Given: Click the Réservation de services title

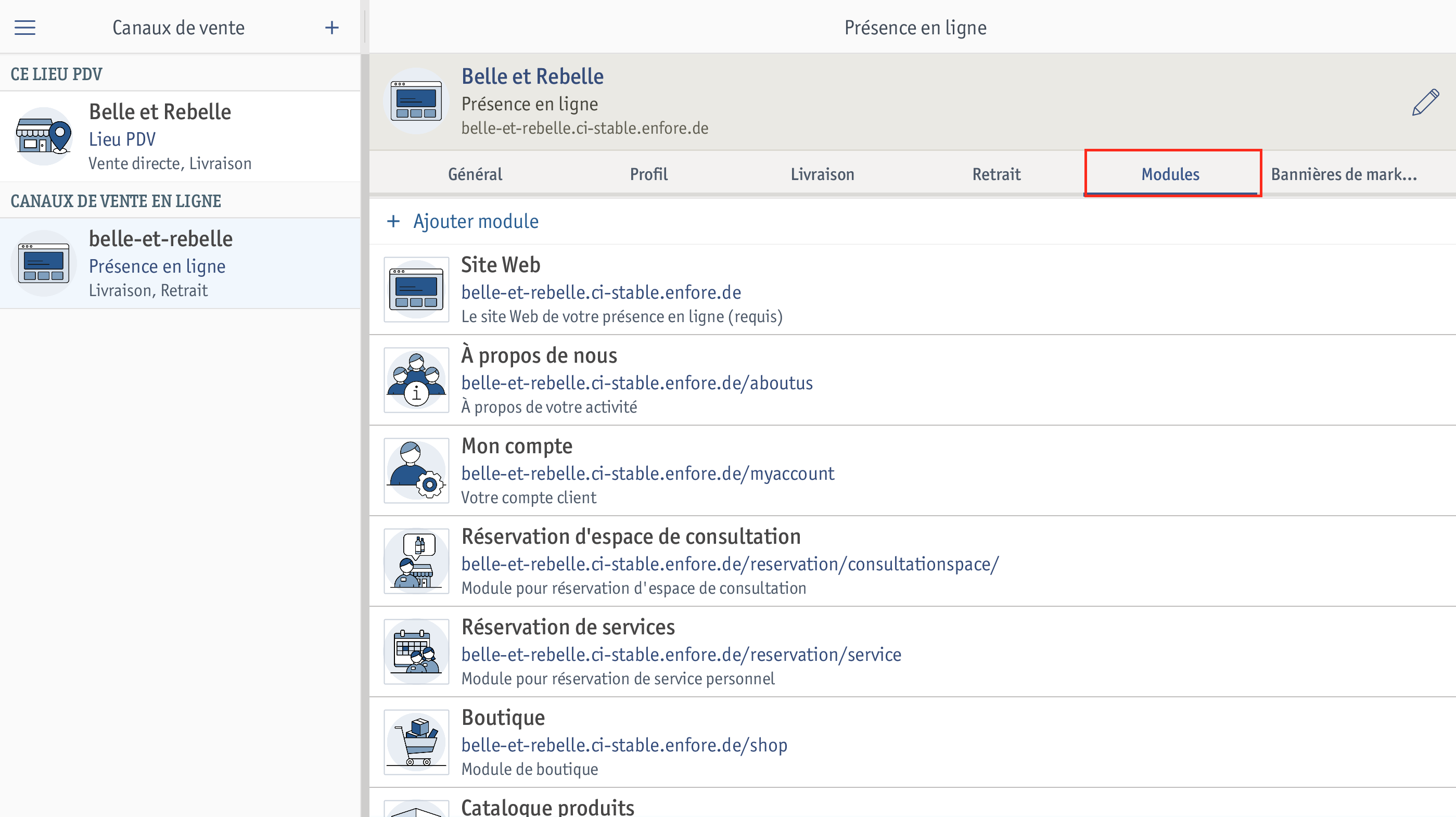Looking at the screenshot, I should pos(568,627).
